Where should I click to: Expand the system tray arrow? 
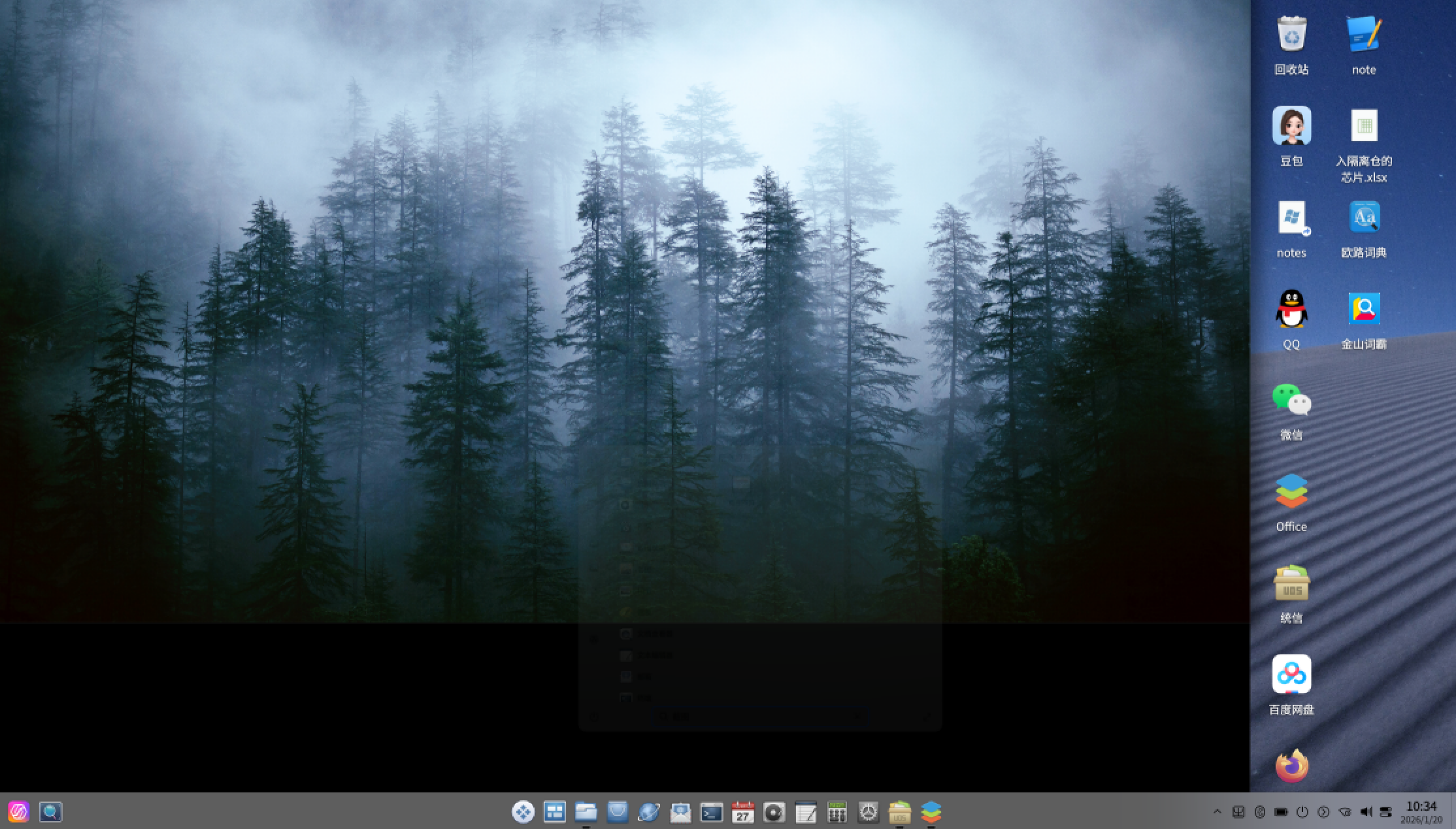pyautogui.click(x=1217, y=812)
